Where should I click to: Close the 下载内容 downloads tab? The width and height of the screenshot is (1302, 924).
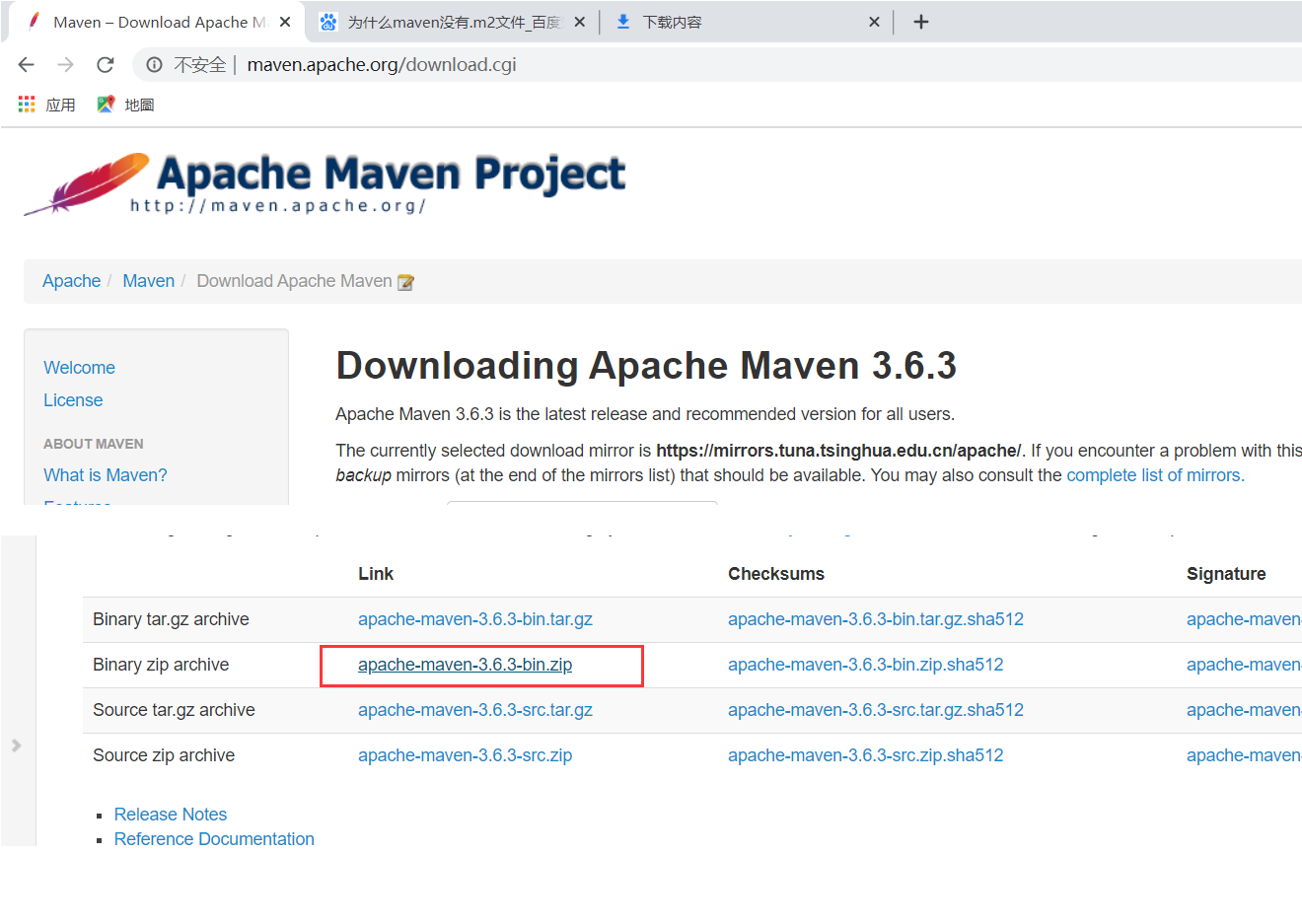[x=874, y=22]
